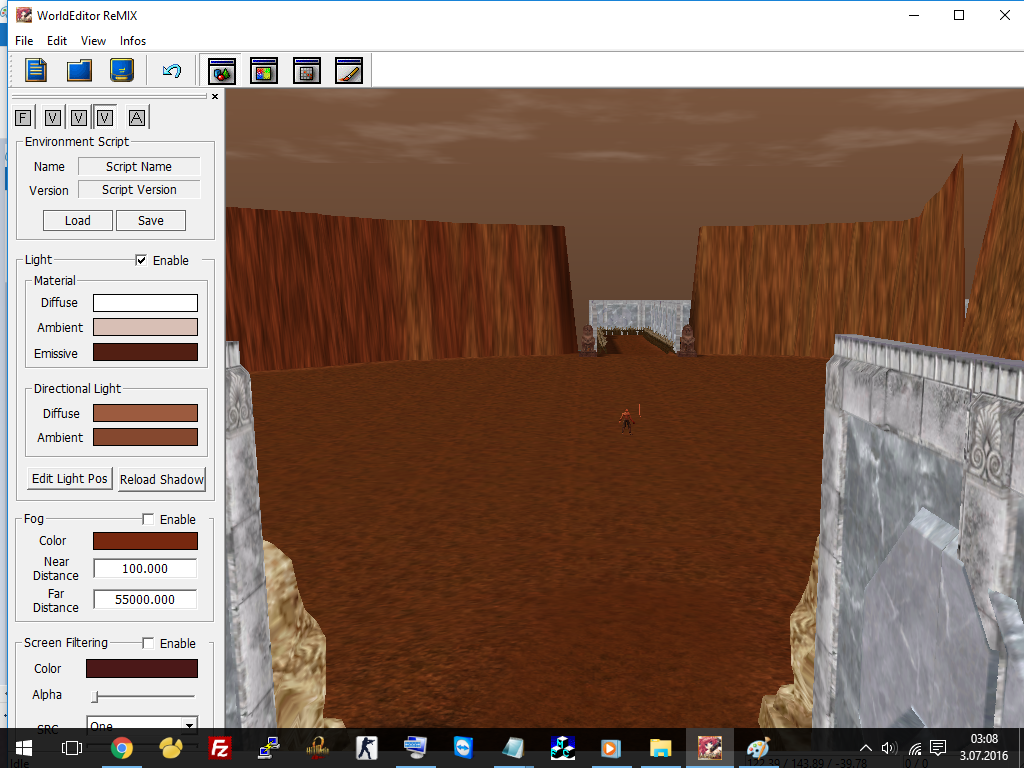Image resolution: width=1024 pixels, height=768 pixels.
Task: Open TeamViewer from the taskbar
Action: (x=464, y=748)
